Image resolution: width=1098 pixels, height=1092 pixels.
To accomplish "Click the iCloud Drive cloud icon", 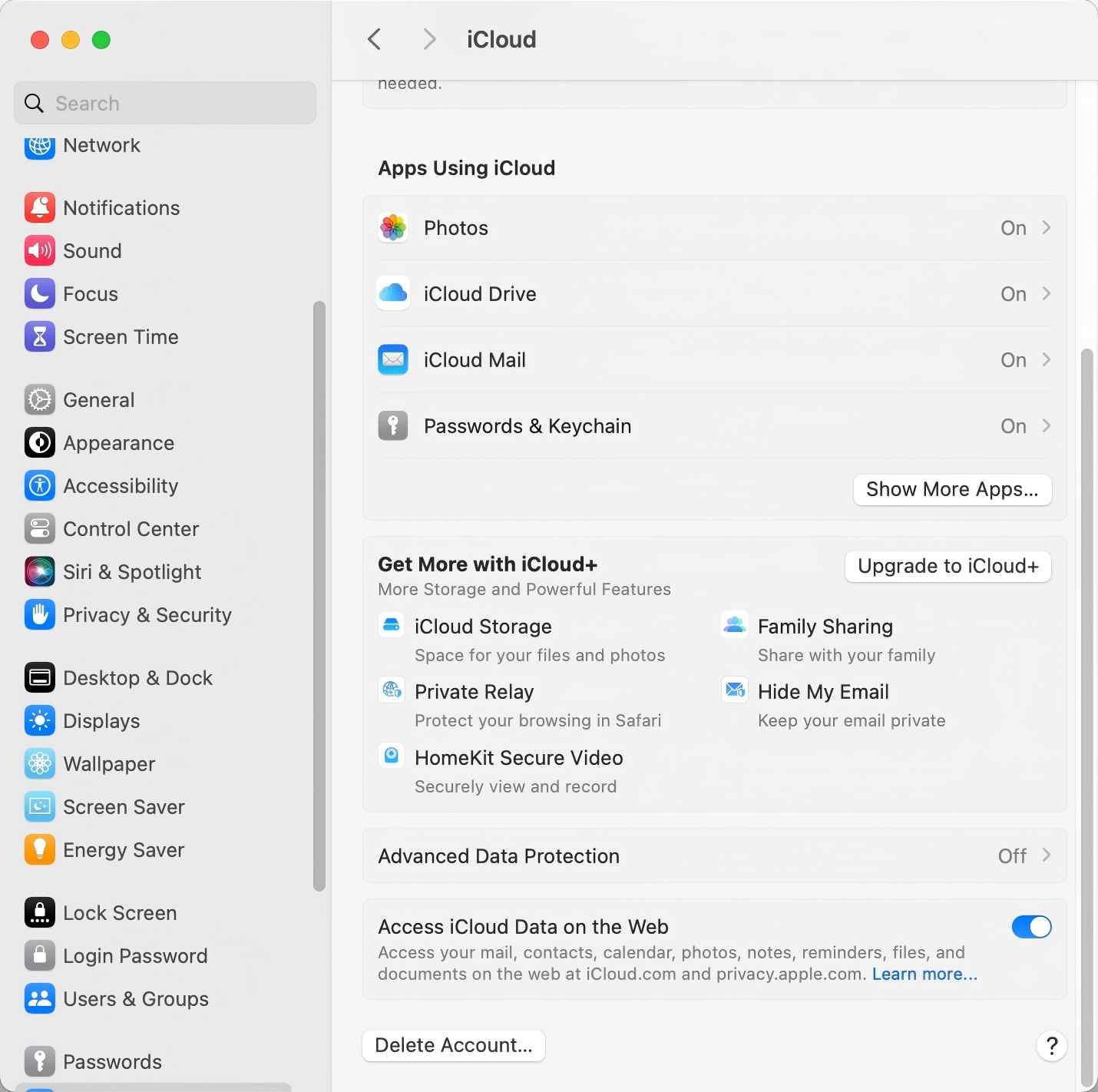I will (x=393, y=293).
